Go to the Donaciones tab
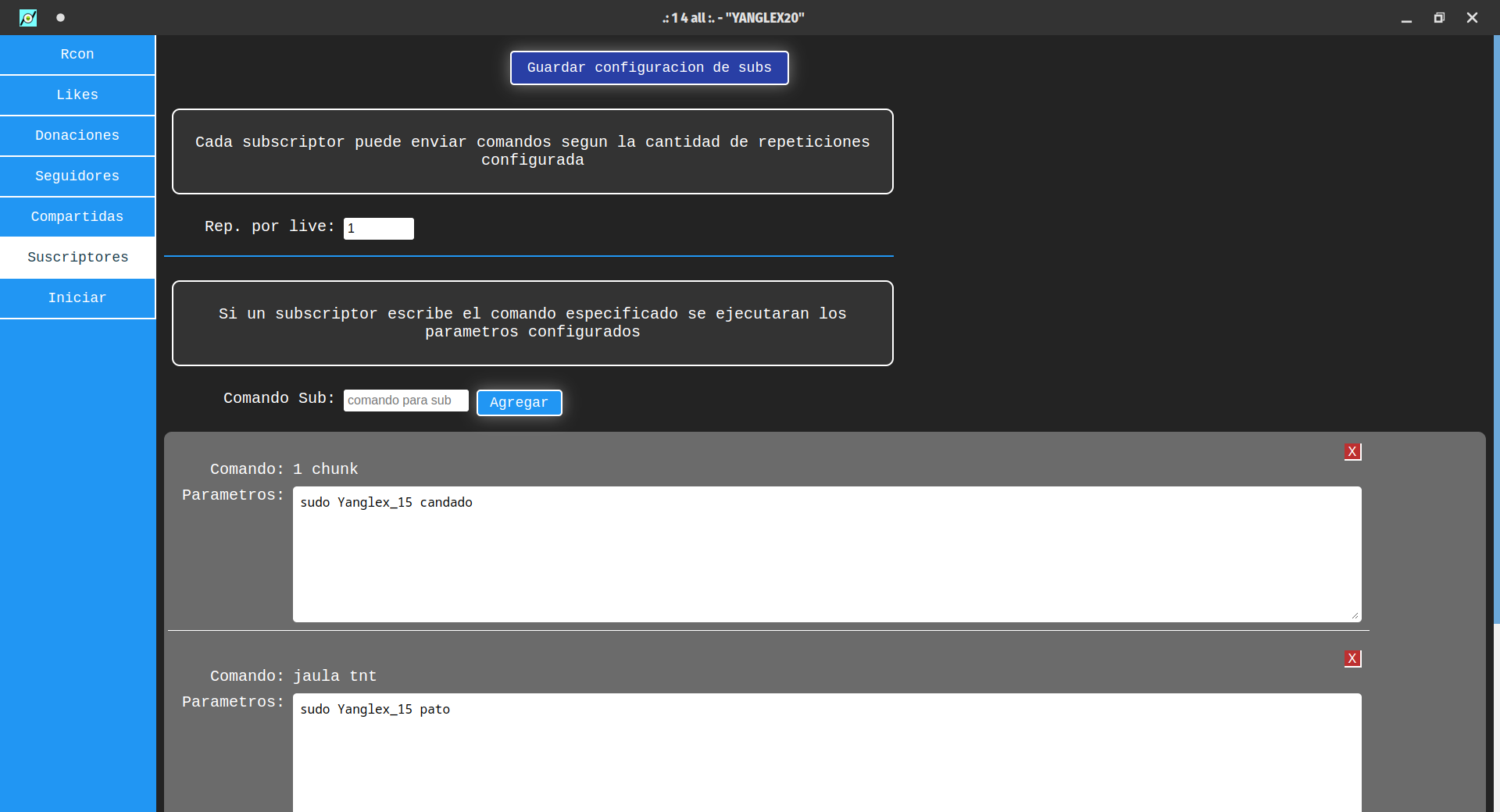The image size is (1500, 812). [77, 136]
